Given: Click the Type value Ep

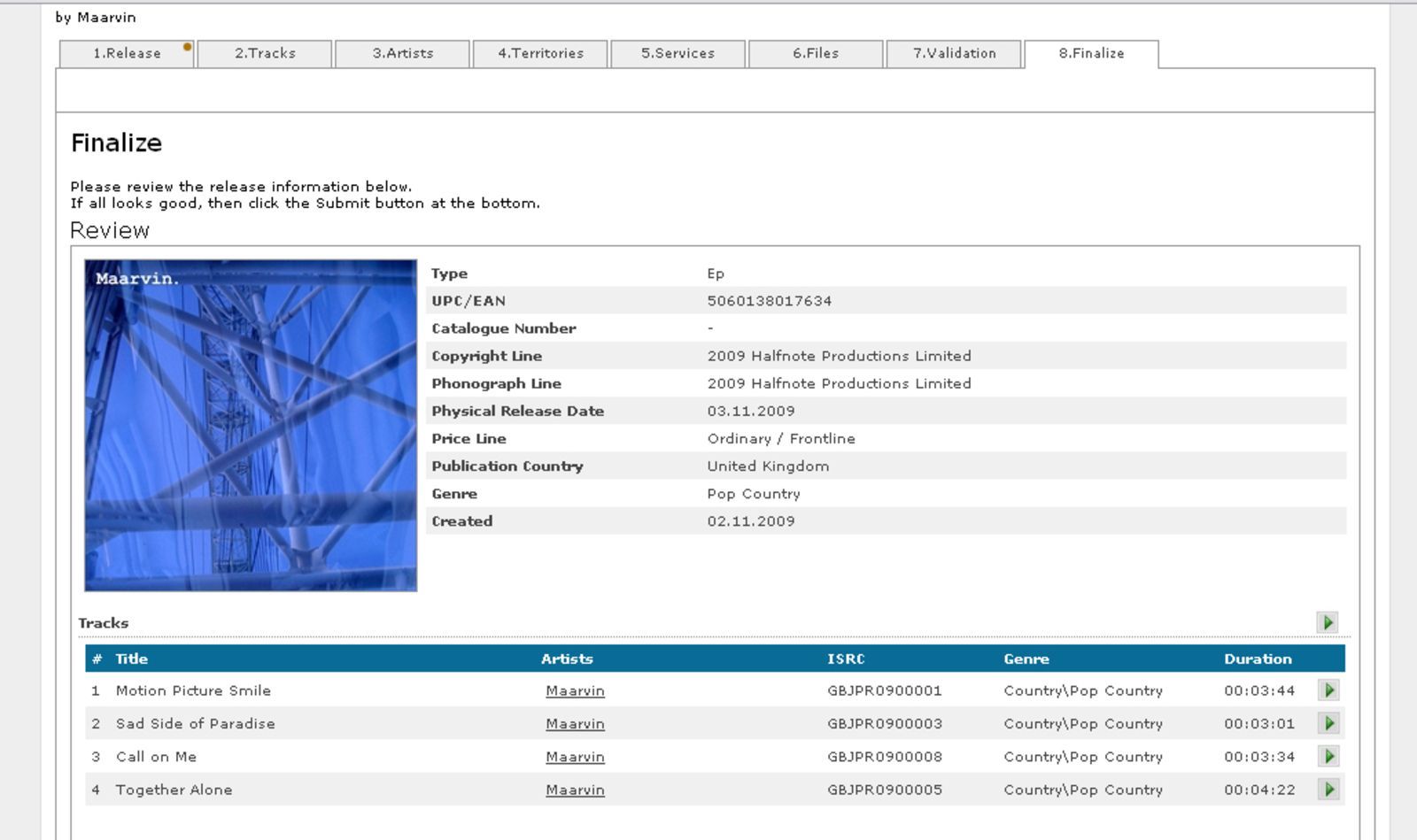Looking at the screenshot, I should pyautogui.click(x=716, y=274).
